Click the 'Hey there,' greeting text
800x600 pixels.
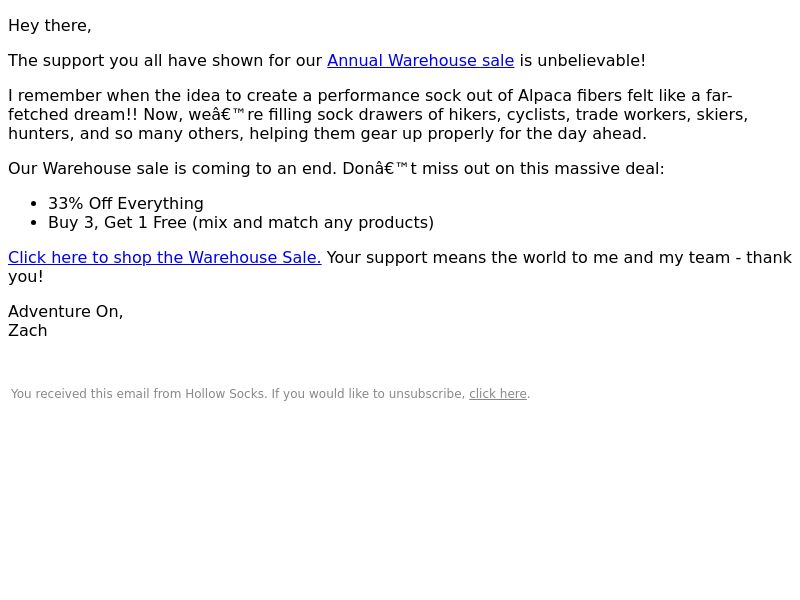click(49, 26)
